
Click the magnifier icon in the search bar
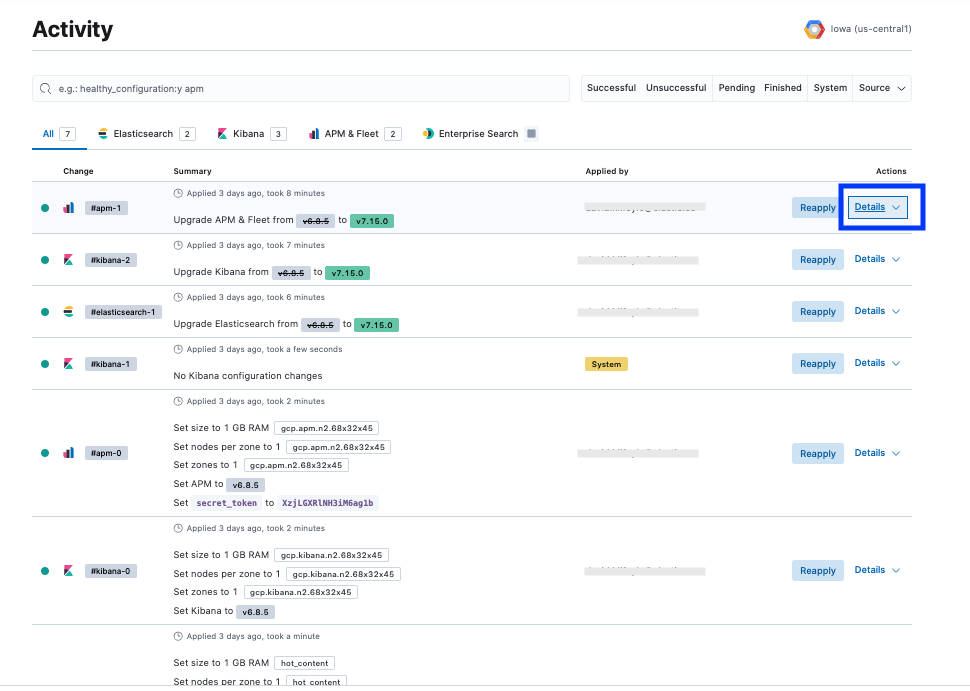pyautogui.click(x=45, y=88)
